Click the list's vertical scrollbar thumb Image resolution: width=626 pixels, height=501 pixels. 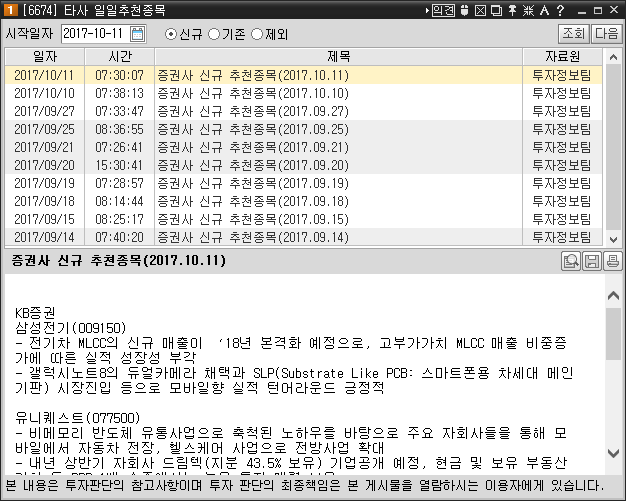pyautogui.click(x=613, y=147)
